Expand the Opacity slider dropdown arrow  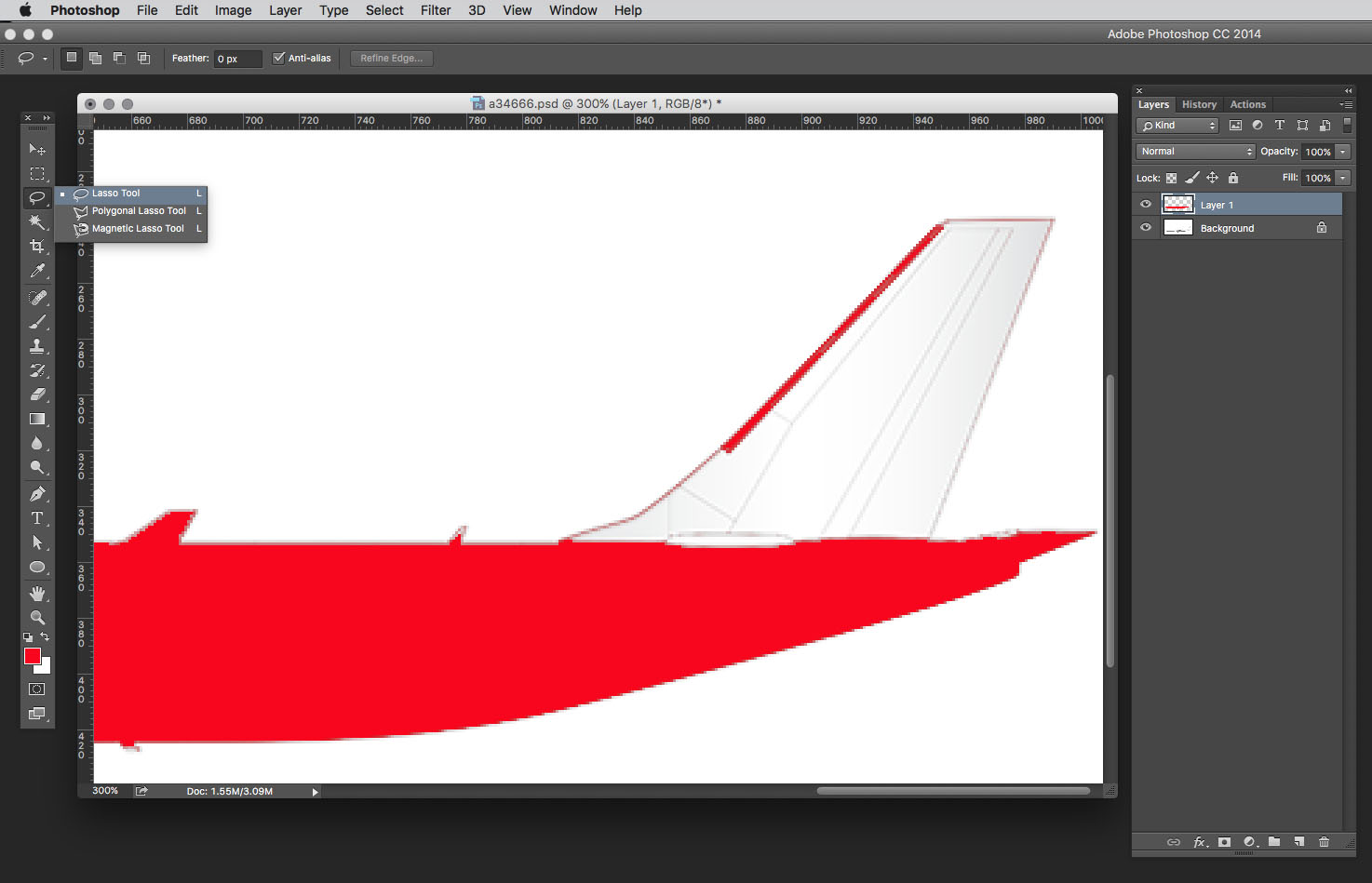click(x=1343, y=152)
